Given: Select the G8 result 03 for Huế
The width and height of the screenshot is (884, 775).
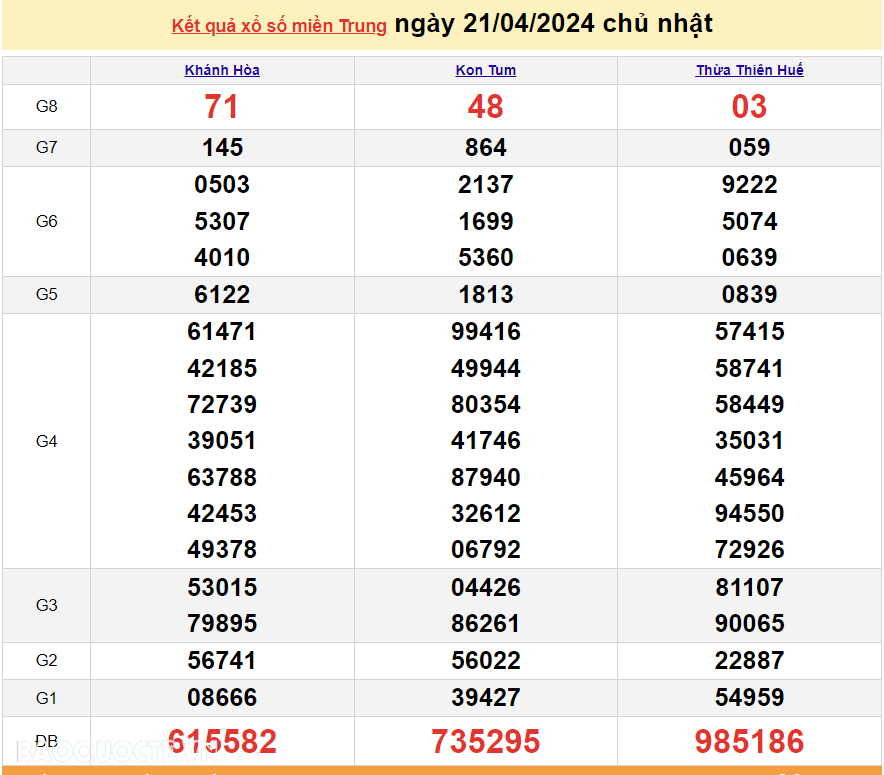Looking at the screenshot, I should (x=749, y=107).
